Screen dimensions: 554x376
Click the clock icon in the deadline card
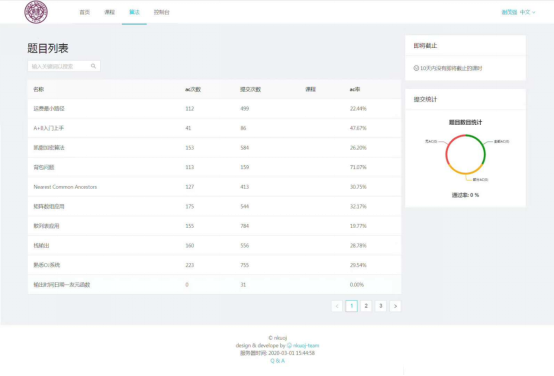(x=416, y=68)
